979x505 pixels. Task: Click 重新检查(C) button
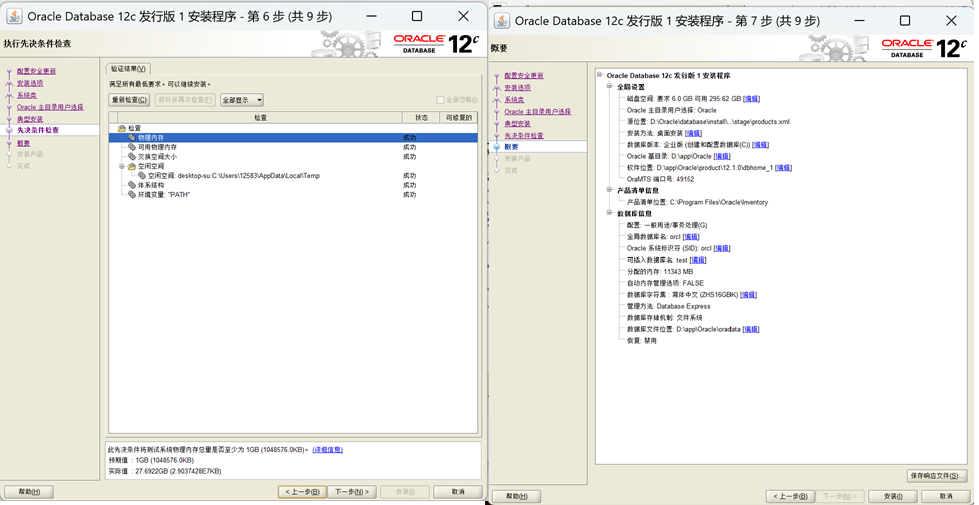[x=129, y=100]
